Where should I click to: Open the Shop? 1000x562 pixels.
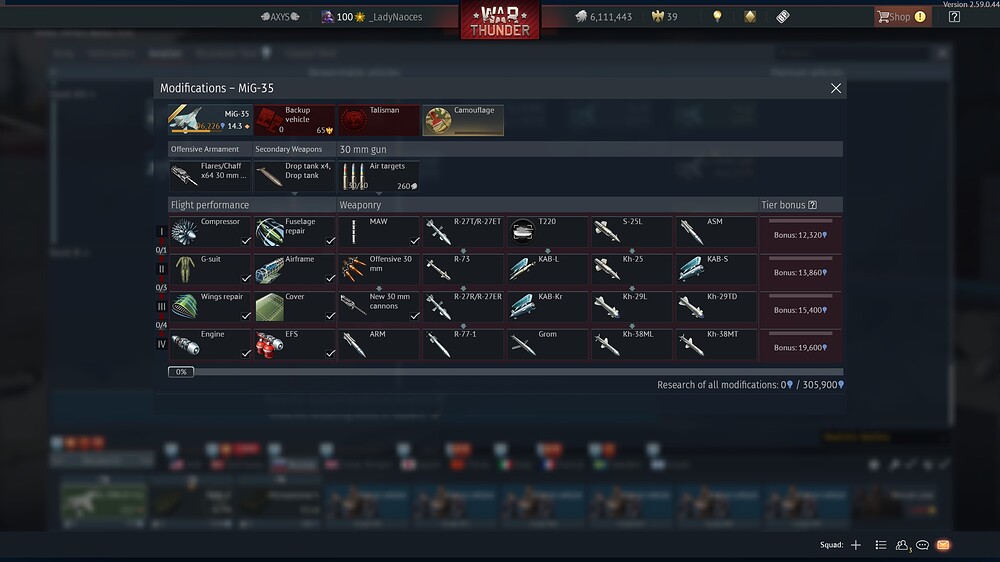tap(902, 17)
